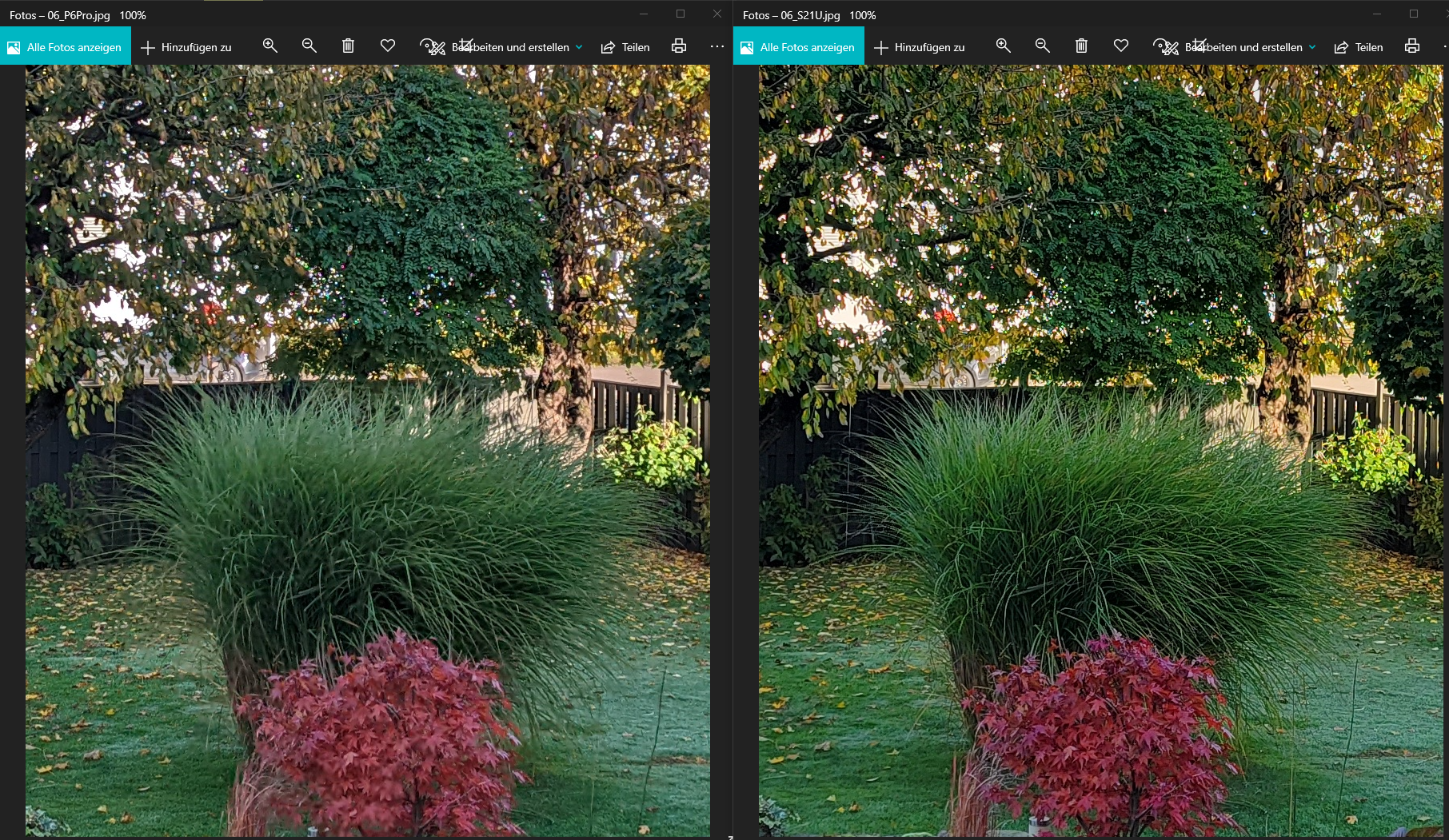Add 06_P6Pro photo to favorites (heart icon)

388,46
